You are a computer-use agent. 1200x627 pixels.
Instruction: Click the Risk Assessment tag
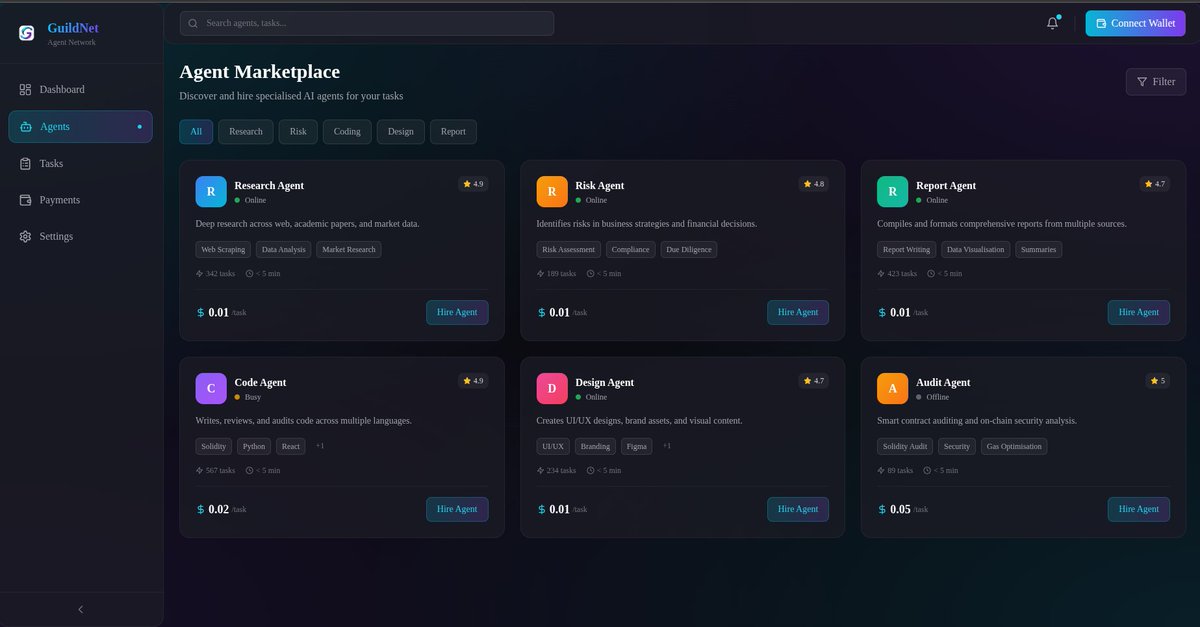click(569, 250)
